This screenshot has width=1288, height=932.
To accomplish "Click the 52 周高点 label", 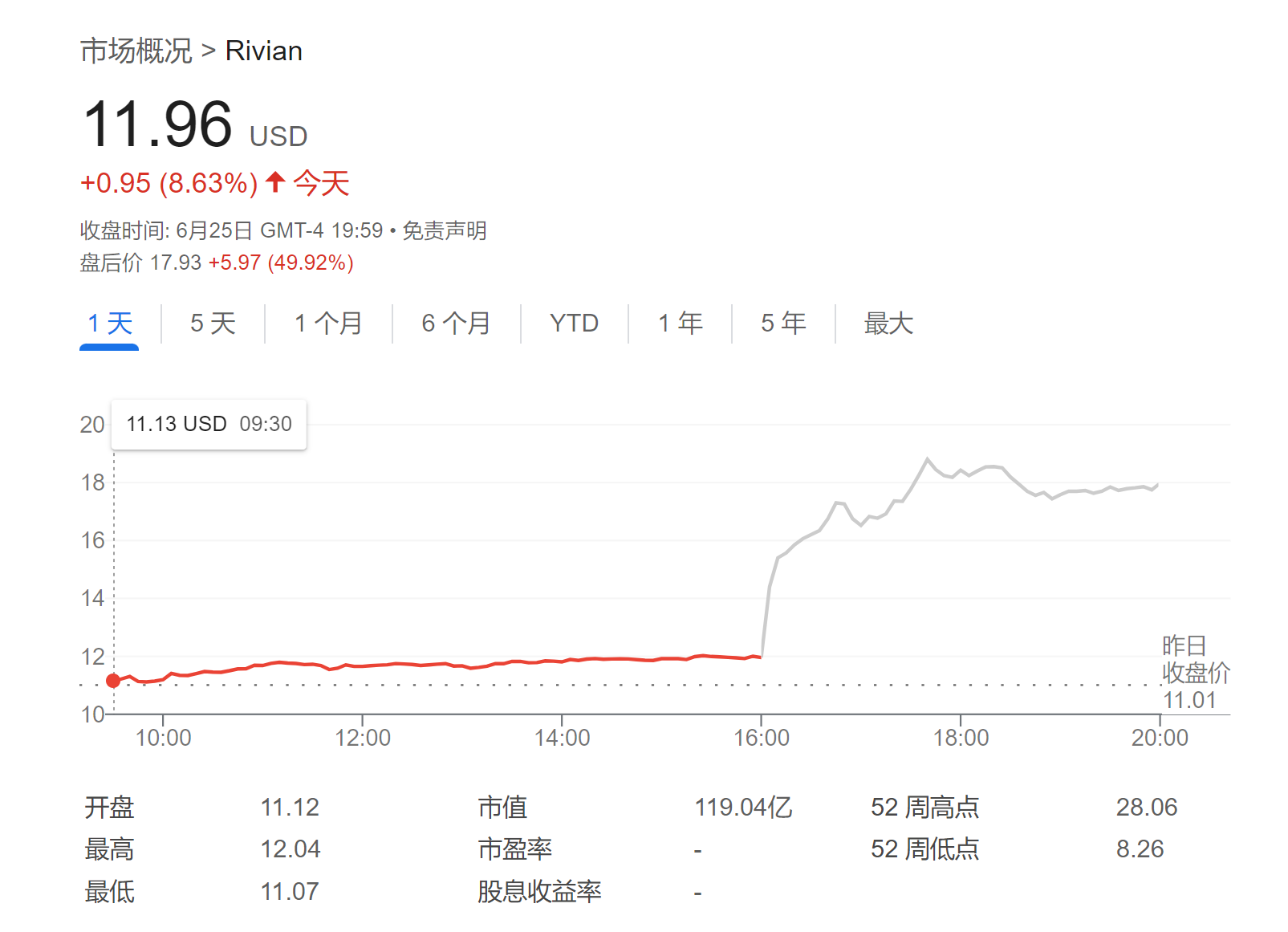I will (924, 807).
